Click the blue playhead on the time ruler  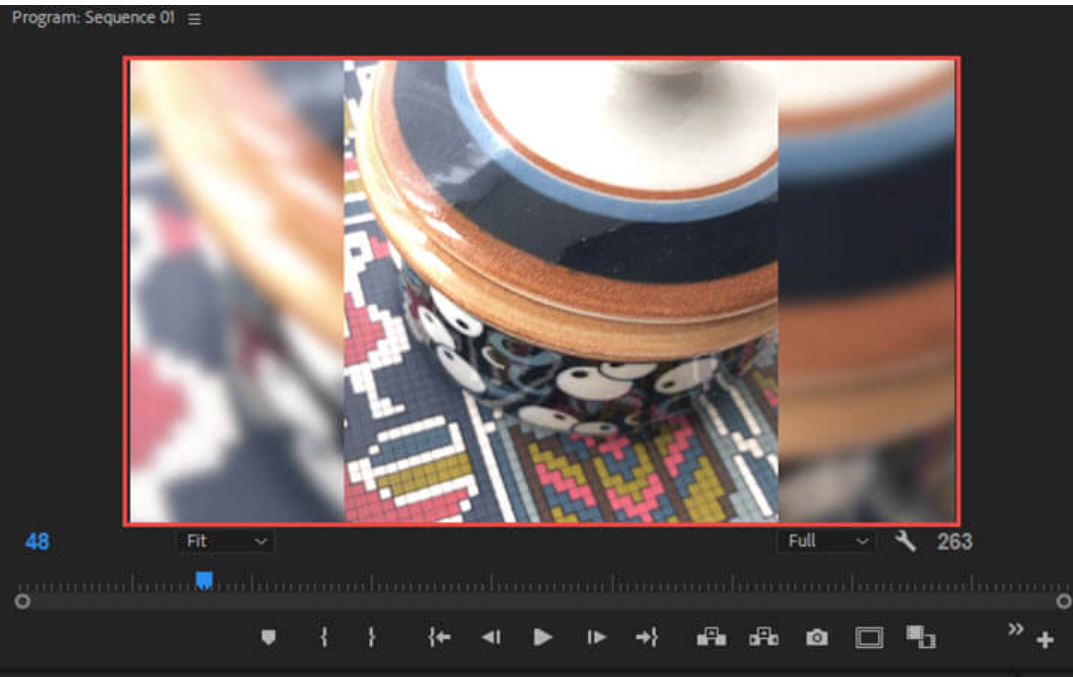[x=204, y=580]
